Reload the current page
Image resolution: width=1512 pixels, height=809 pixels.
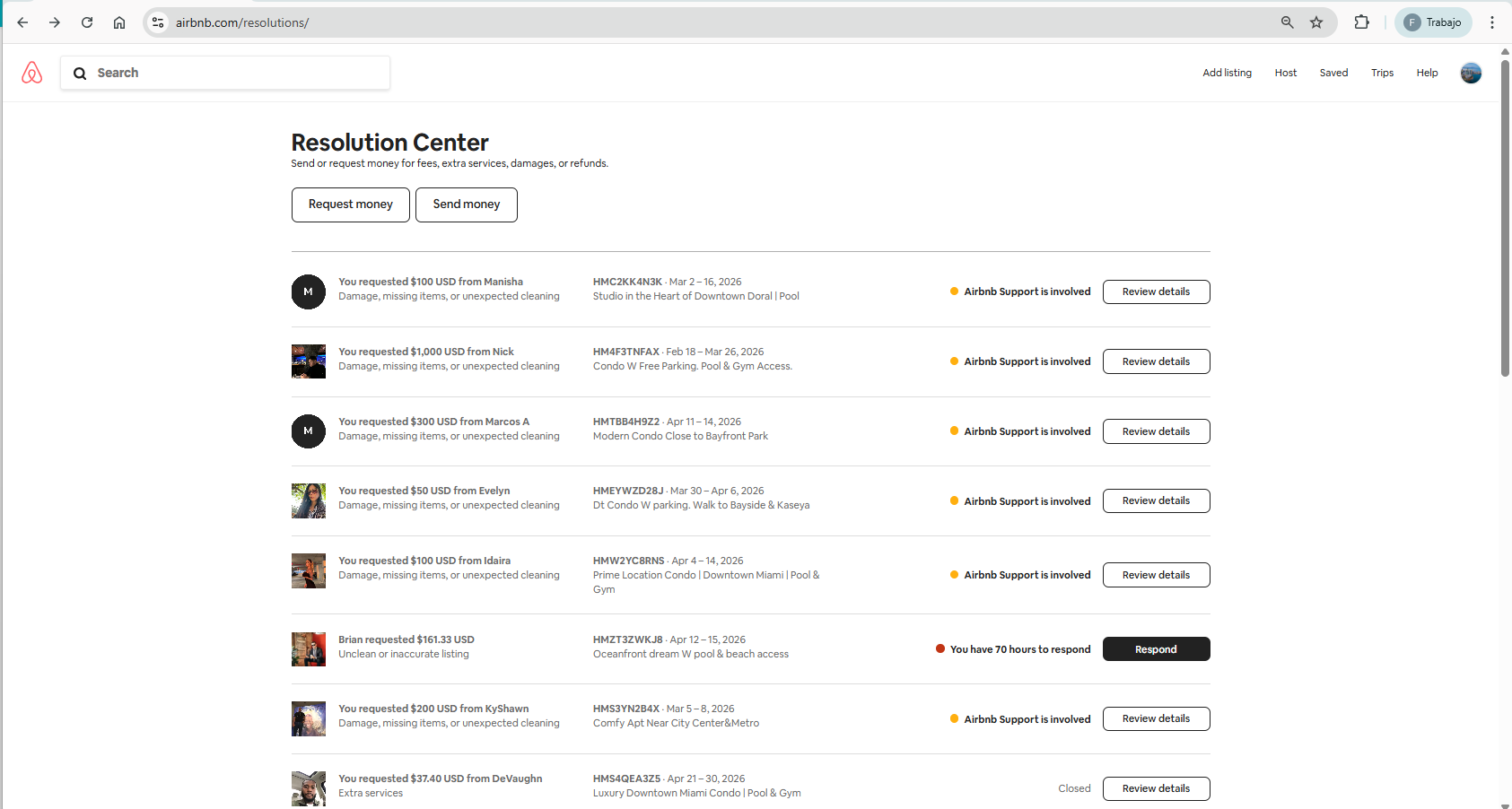pyautogui.click(x=87, y=22)
